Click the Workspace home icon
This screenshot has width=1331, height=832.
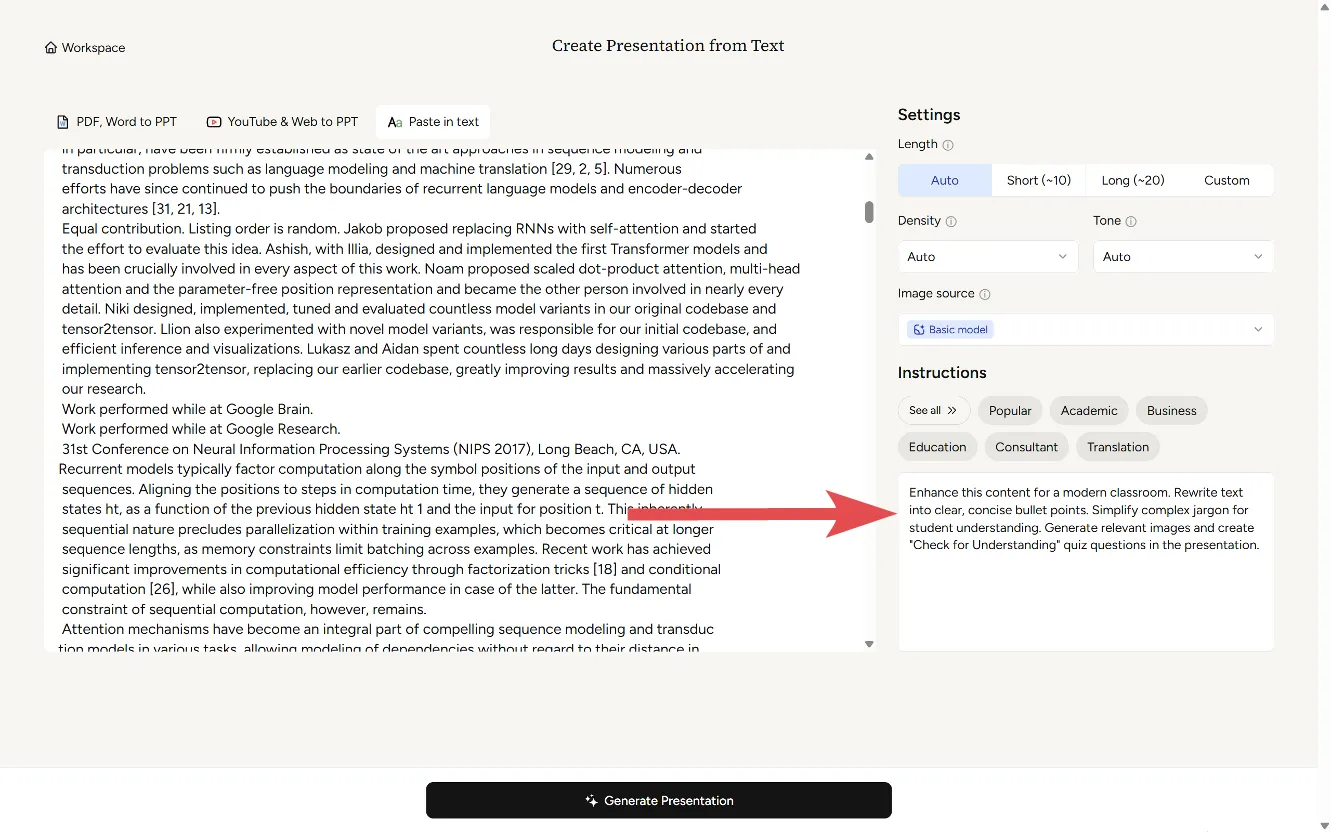tap(51, 48)
